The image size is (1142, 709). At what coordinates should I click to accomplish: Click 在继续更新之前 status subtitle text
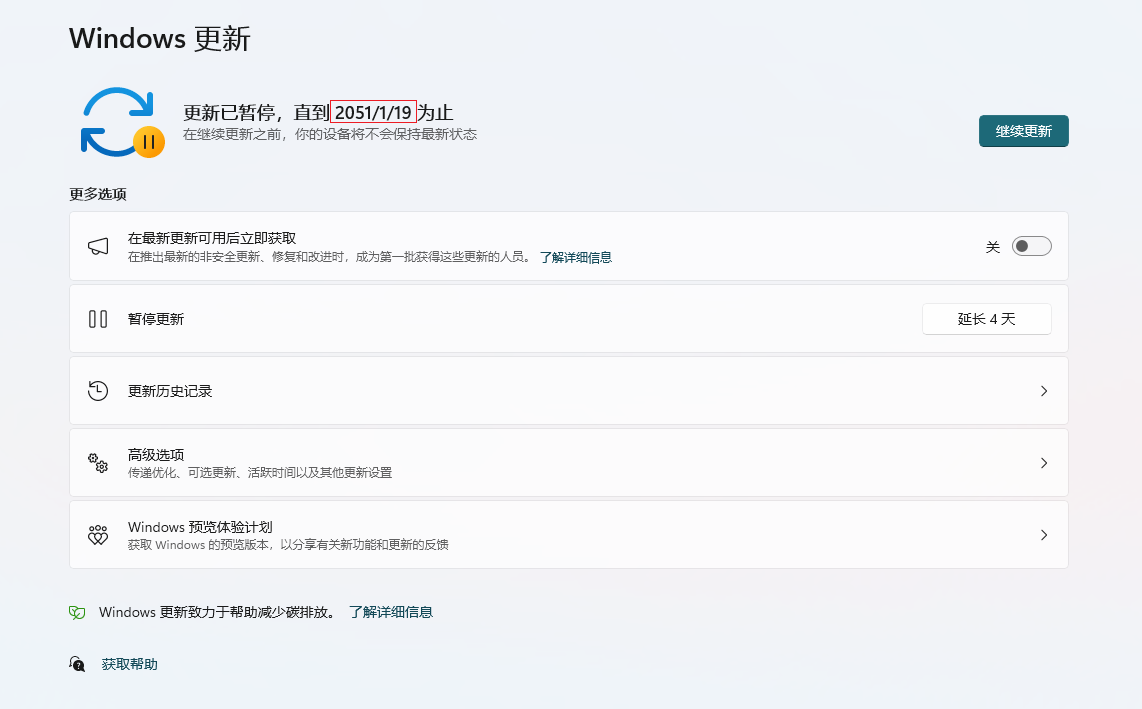click(x=330, y=134)
